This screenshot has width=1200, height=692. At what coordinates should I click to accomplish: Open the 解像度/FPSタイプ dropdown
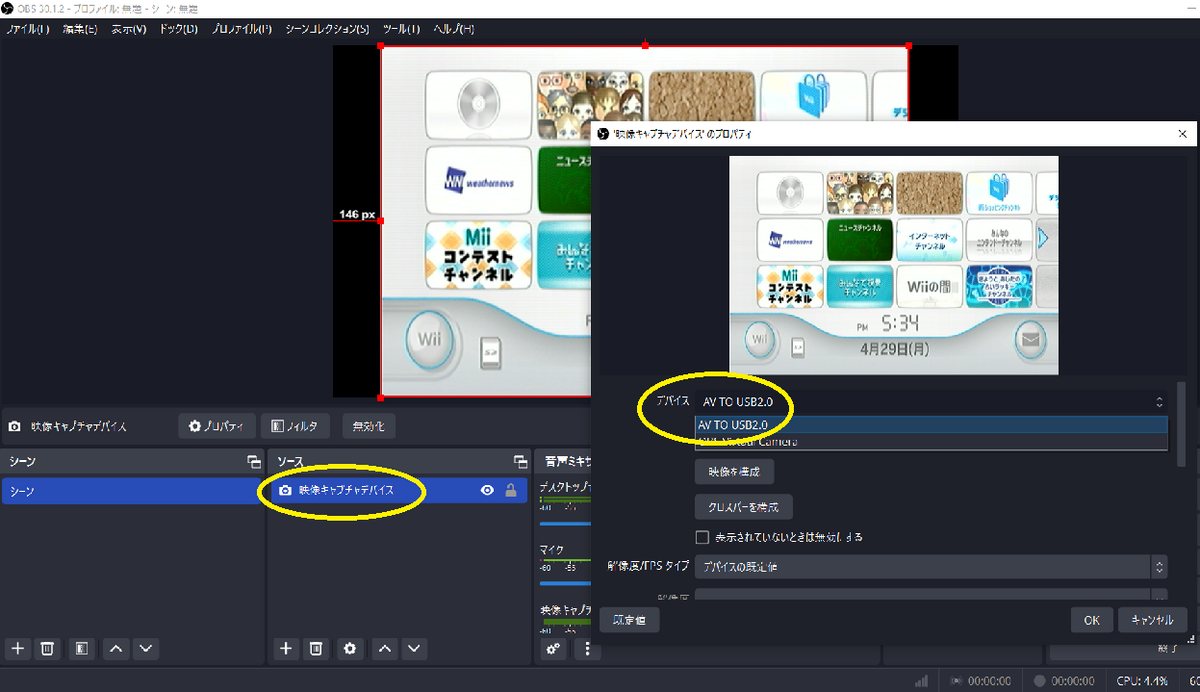[x=931, y=566]
